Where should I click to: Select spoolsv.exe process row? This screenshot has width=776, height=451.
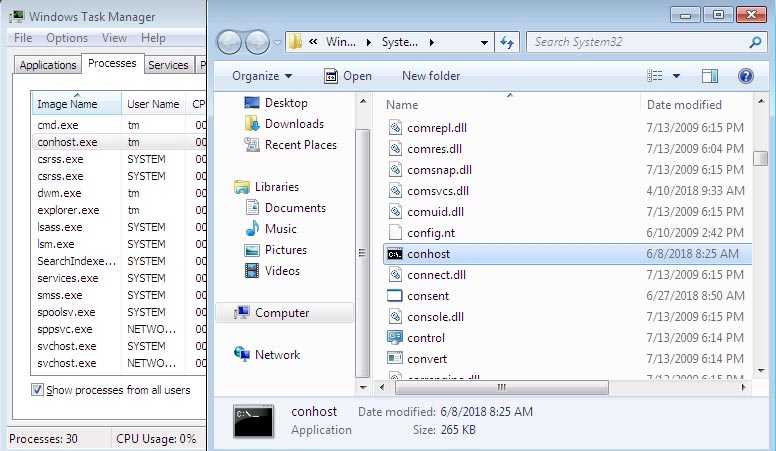click(x=119, y=312)
